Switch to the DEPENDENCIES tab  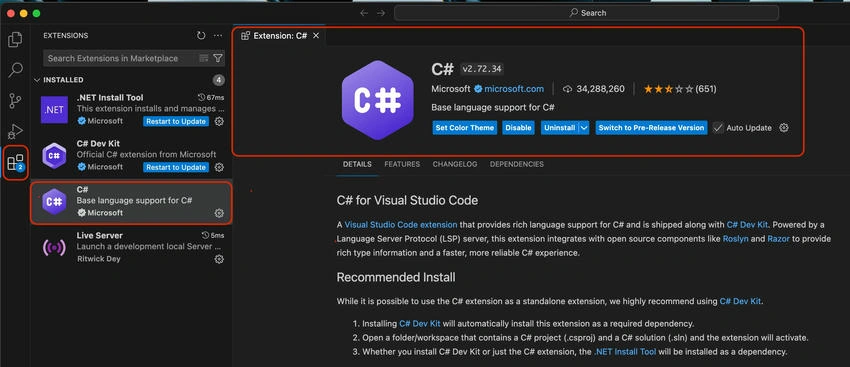(517, 164)
